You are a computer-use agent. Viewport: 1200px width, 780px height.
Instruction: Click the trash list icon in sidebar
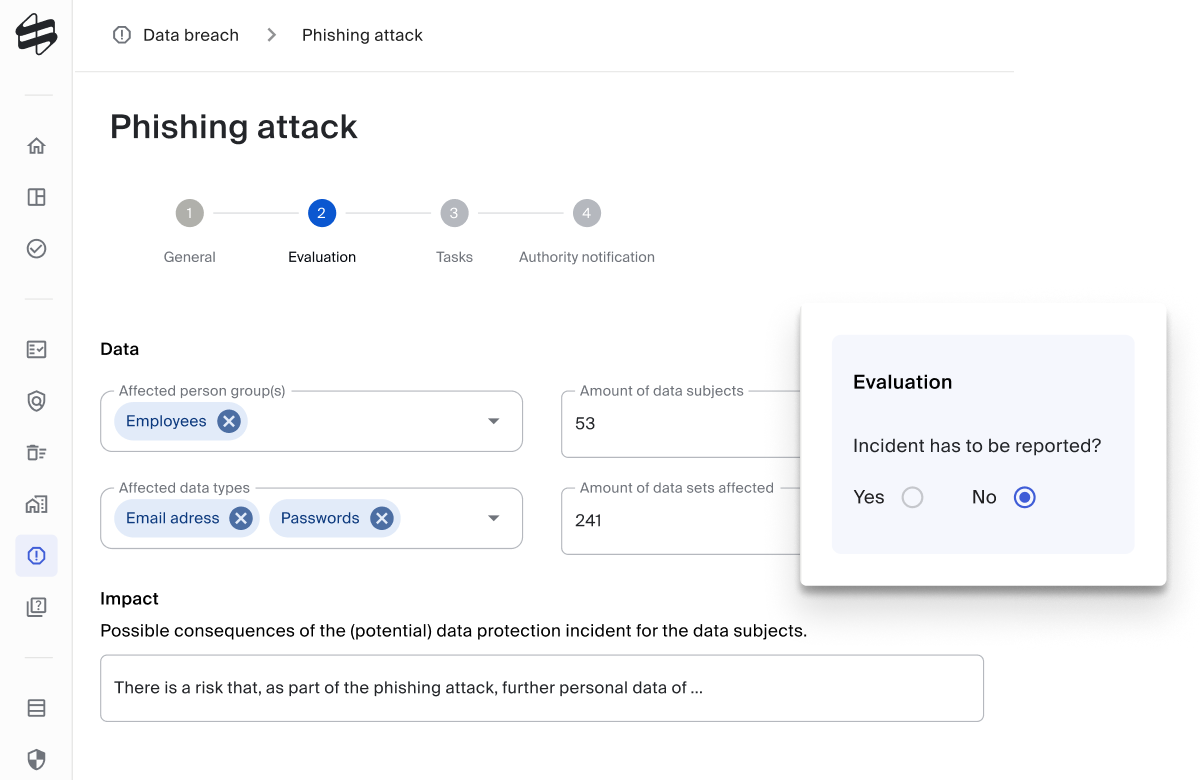click(x=36, y=453)
